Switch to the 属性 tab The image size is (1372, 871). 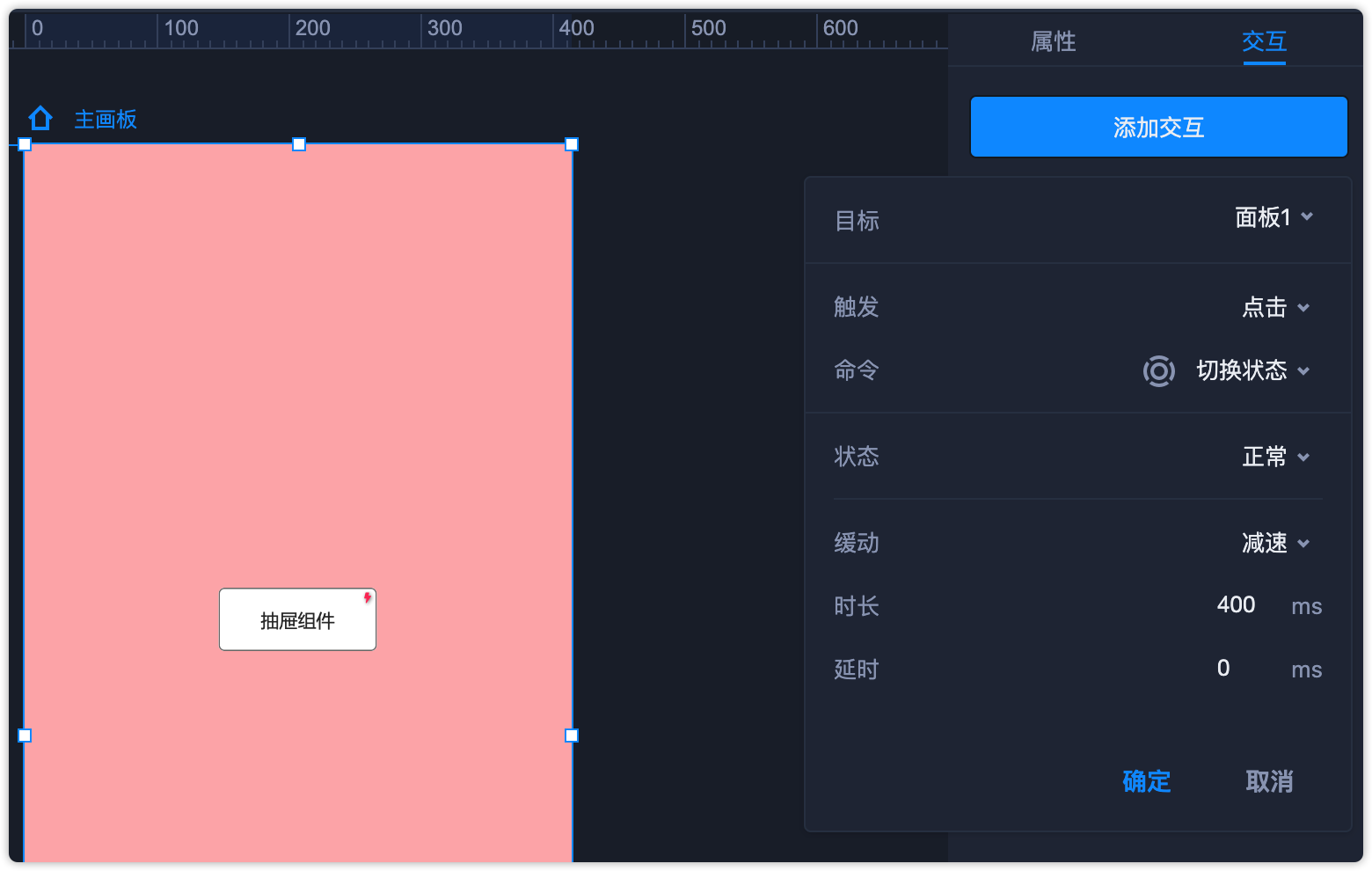point(1053,41)
